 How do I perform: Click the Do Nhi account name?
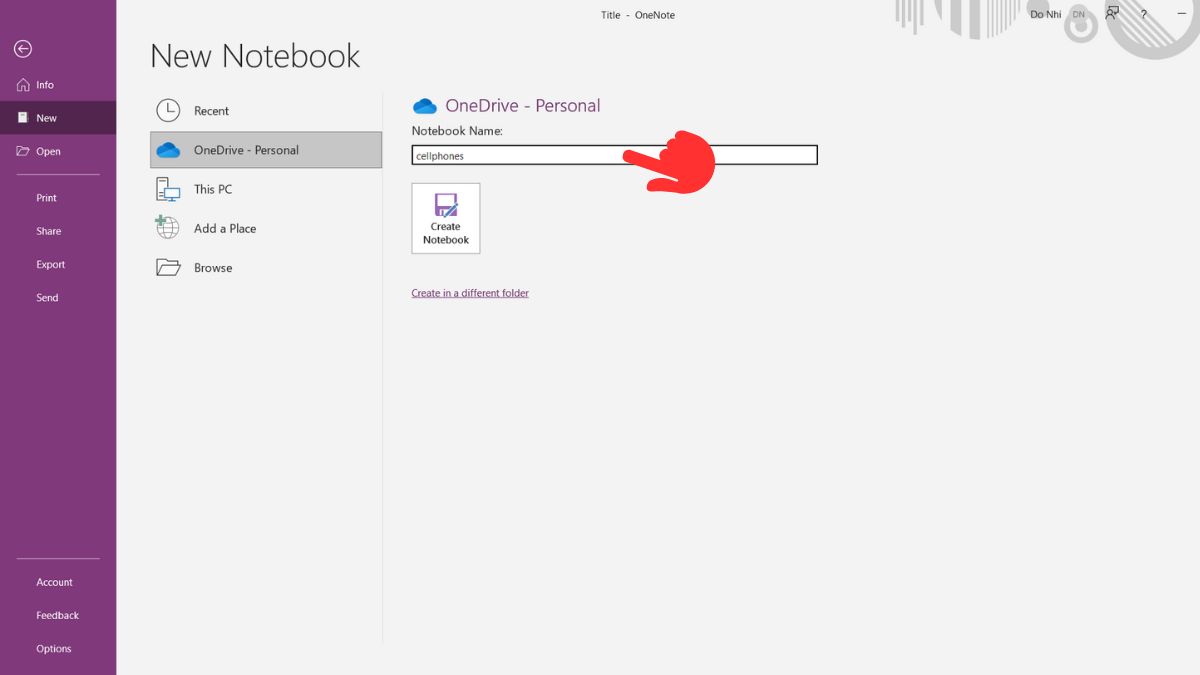point(1045,15)
